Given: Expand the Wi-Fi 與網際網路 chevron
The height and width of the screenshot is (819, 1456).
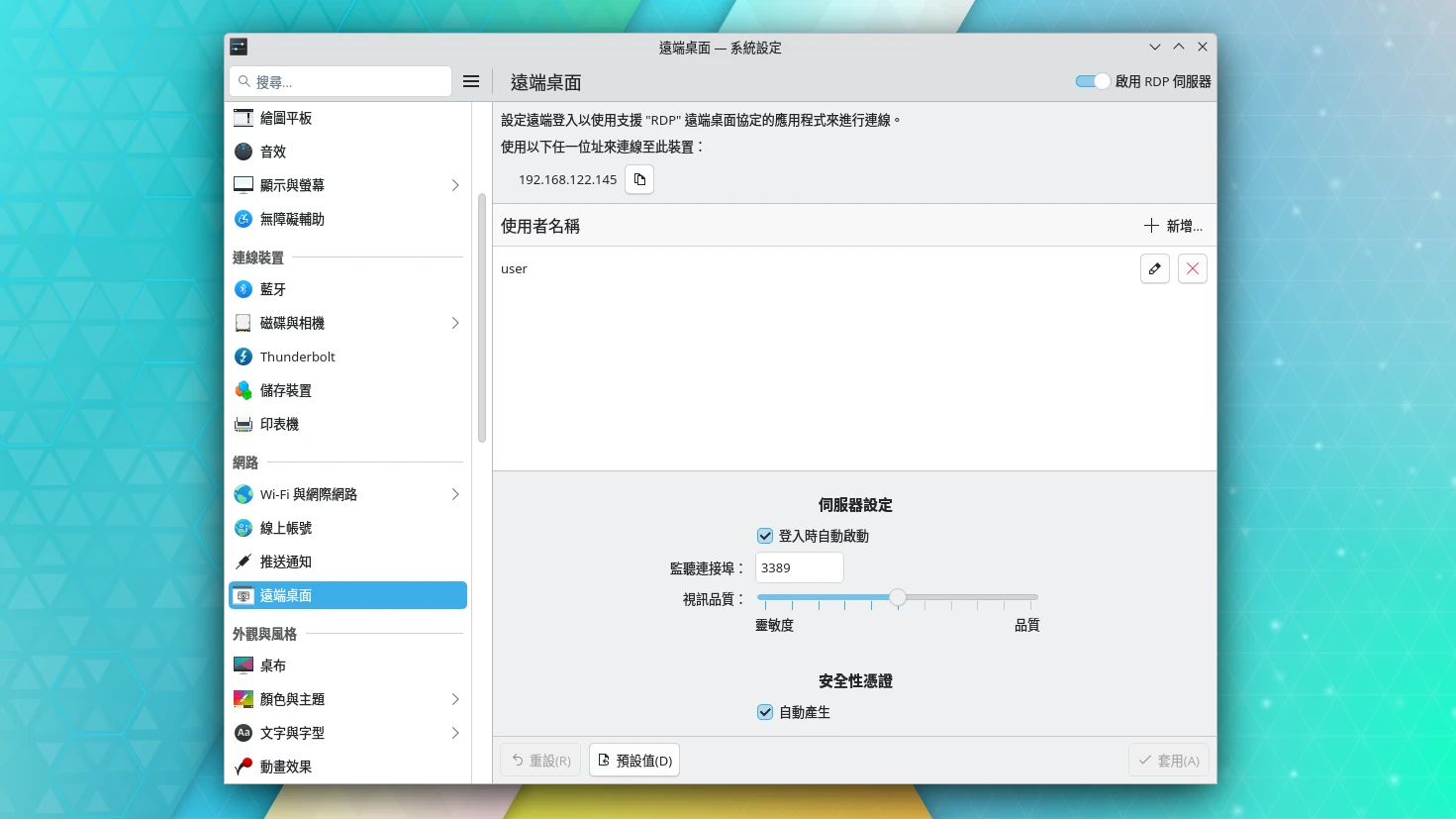Looking at the screenshot, I should (x=455, y=494).
